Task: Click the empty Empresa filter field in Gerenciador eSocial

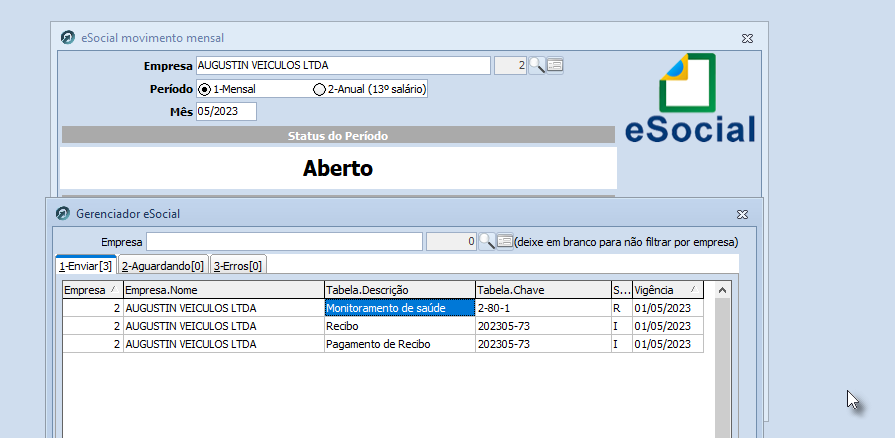Action: 284,242
